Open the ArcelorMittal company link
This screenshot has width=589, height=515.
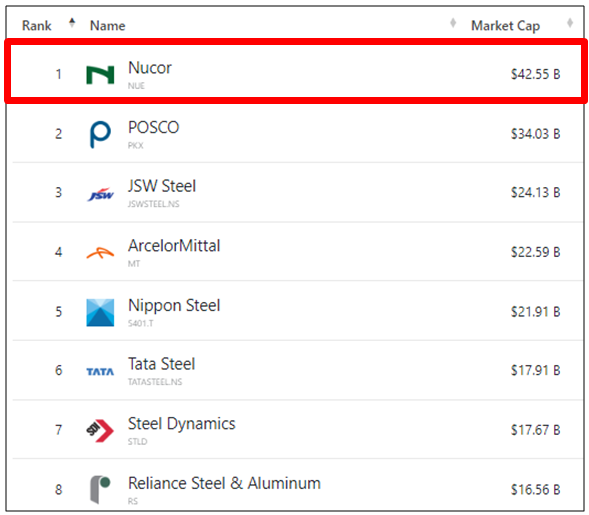174,246
